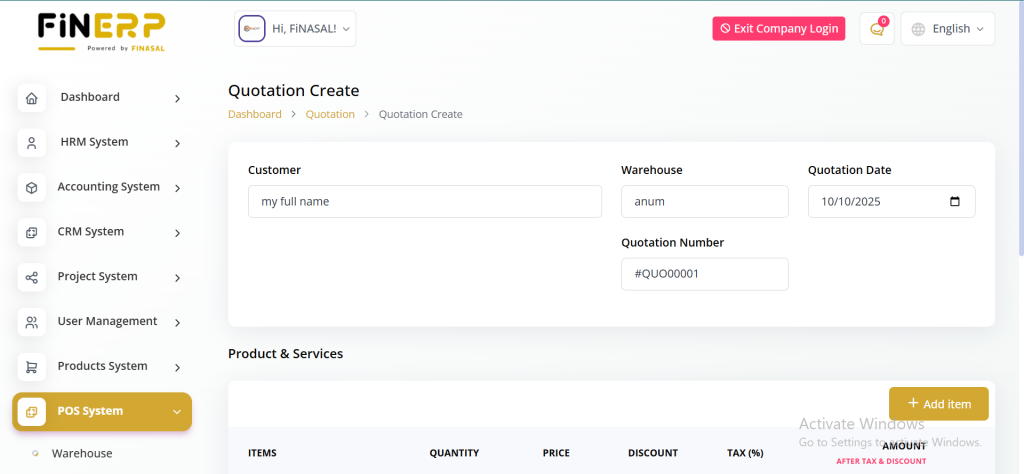
Task: Click the Customer input field
Action: (x=424, y=202)
